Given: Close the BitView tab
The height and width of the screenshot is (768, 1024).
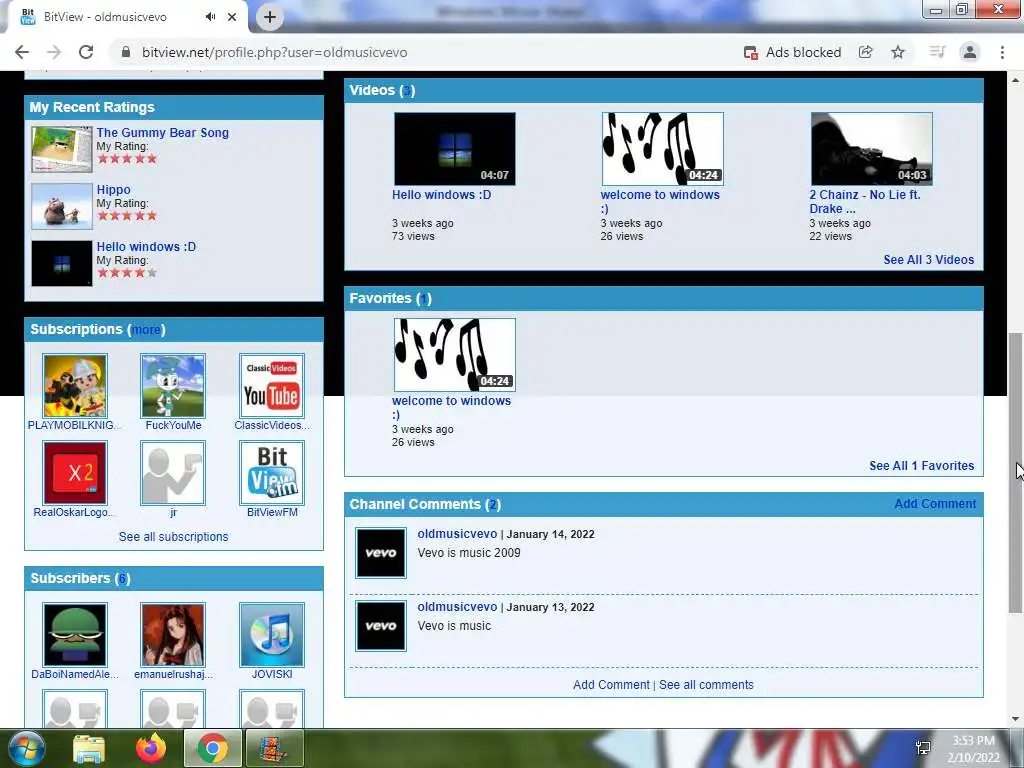Looking at the screenshot, I should click(x=232, y=17).
